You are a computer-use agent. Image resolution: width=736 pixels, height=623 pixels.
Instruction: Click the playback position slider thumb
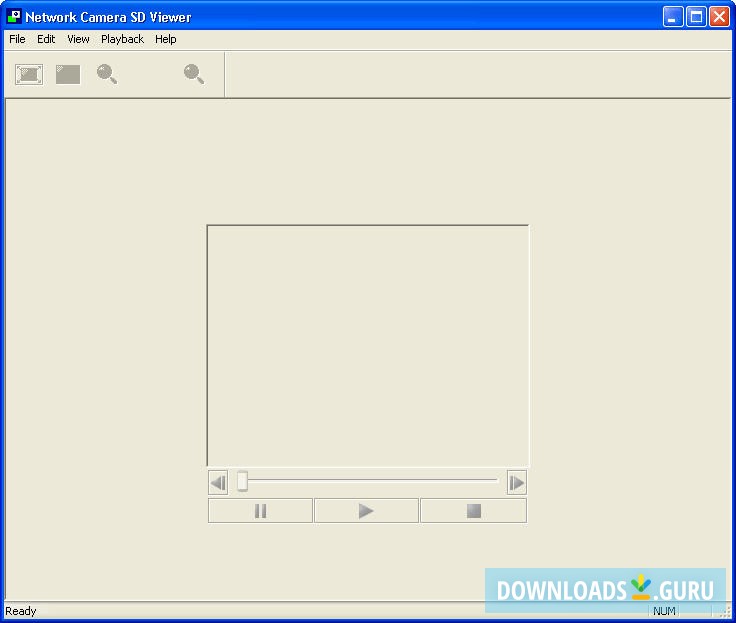click(x=242, y=481)
